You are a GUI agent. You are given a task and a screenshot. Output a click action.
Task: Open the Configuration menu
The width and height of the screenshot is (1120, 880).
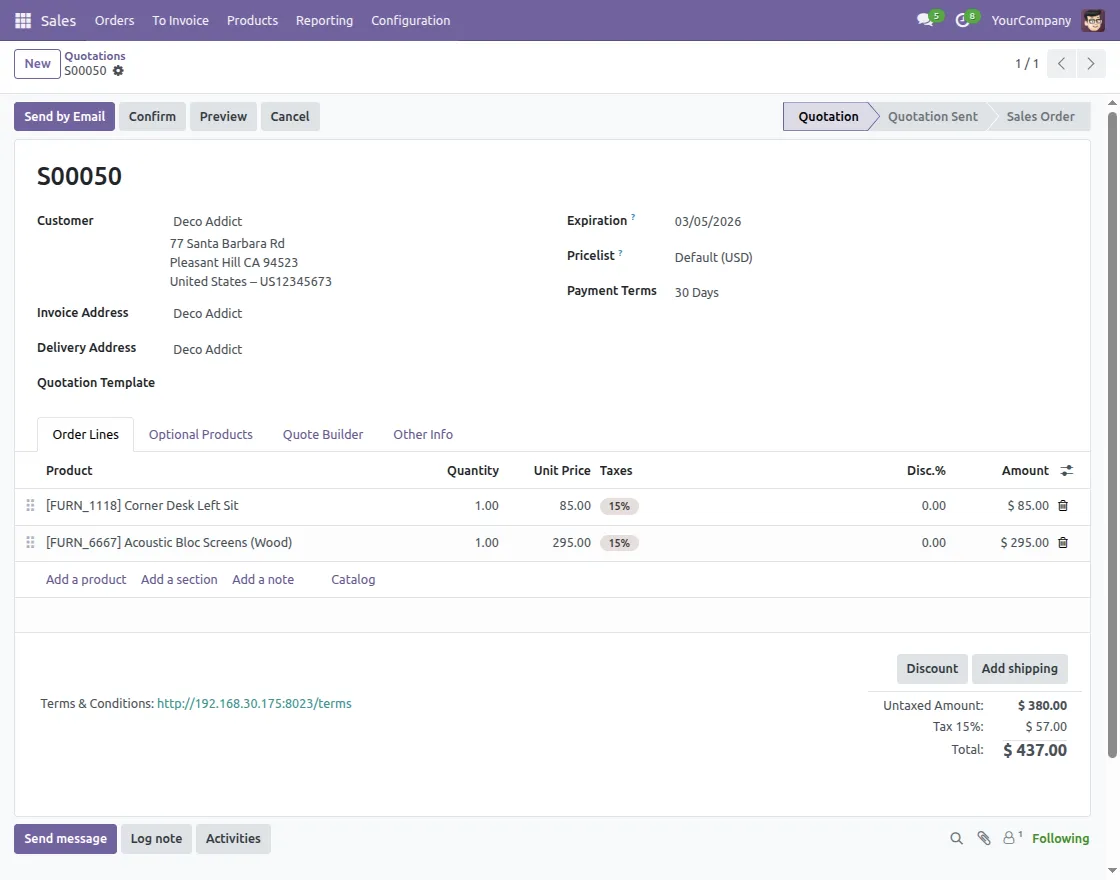coord(410,20)
